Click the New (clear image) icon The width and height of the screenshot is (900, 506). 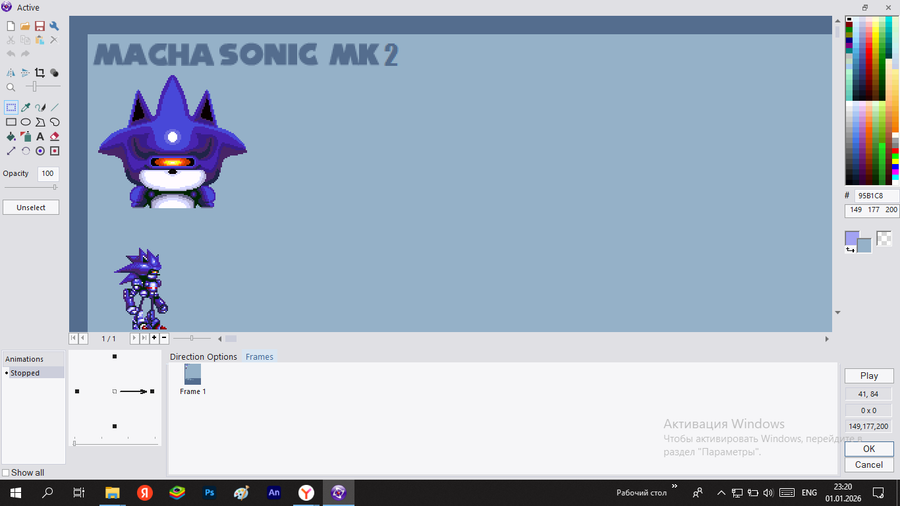point(11,26)
